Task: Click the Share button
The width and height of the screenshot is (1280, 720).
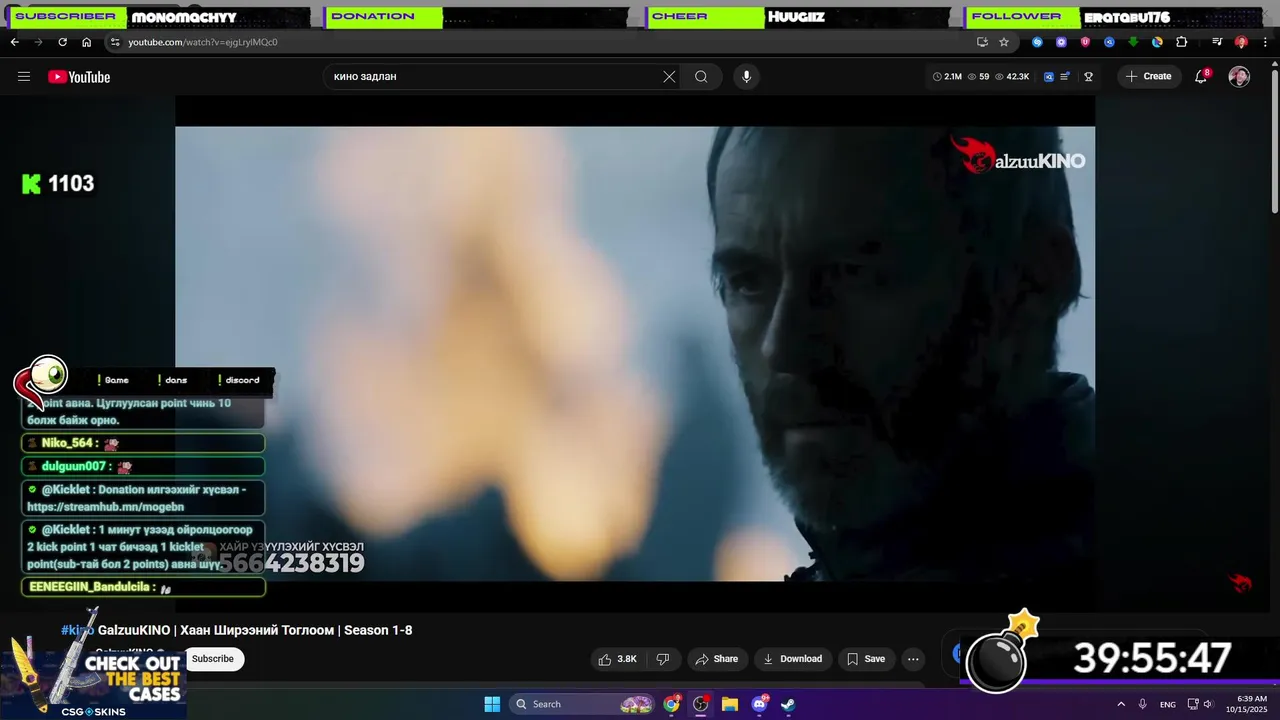Action: coord(716,659)
